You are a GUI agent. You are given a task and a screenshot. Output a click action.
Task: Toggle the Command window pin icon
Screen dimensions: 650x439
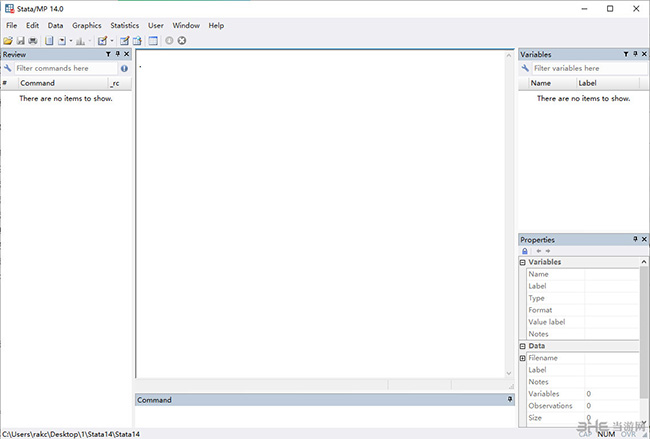510,399
